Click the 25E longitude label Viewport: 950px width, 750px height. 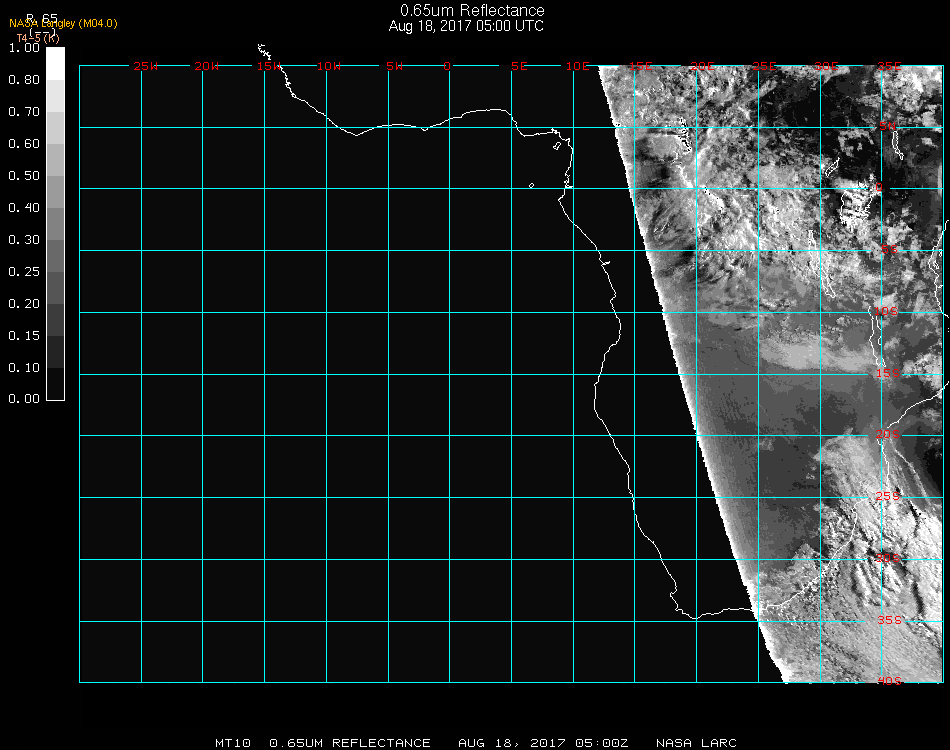click(765, 66)
